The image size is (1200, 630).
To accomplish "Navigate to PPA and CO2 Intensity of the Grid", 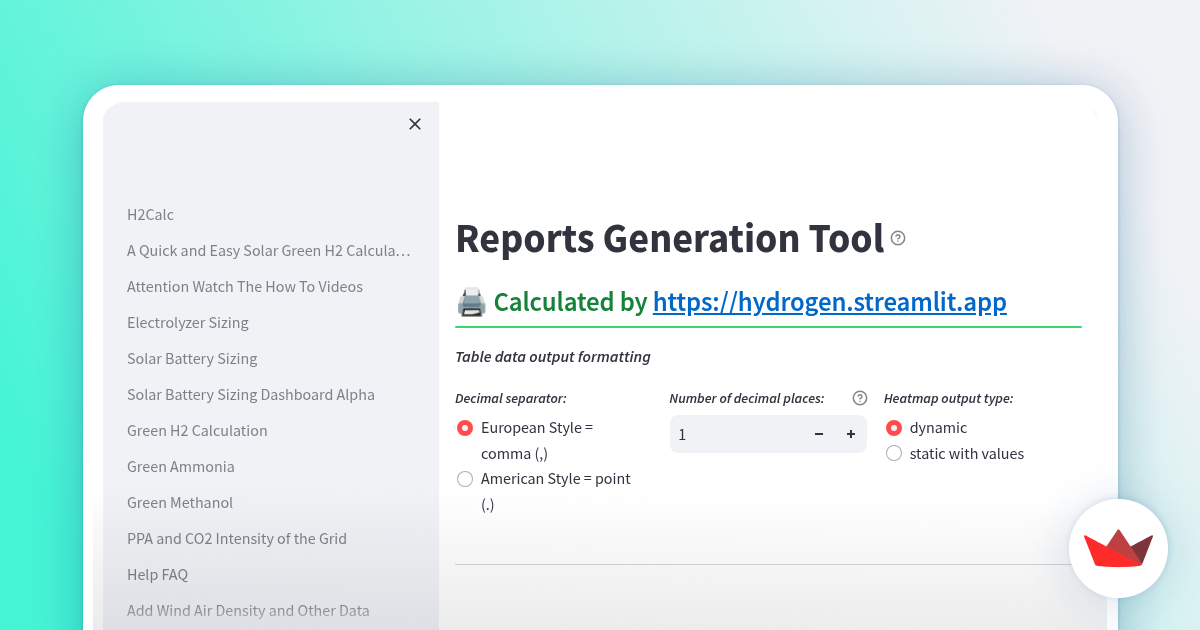I will point(237,538).
